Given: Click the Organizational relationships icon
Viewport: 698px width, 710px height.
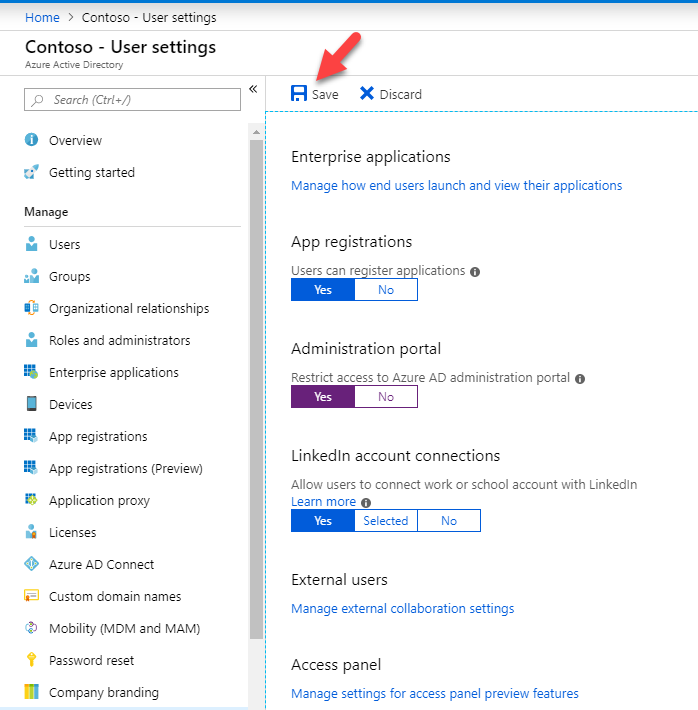Looking at the screenshot, I should click(x=31, y=308).
